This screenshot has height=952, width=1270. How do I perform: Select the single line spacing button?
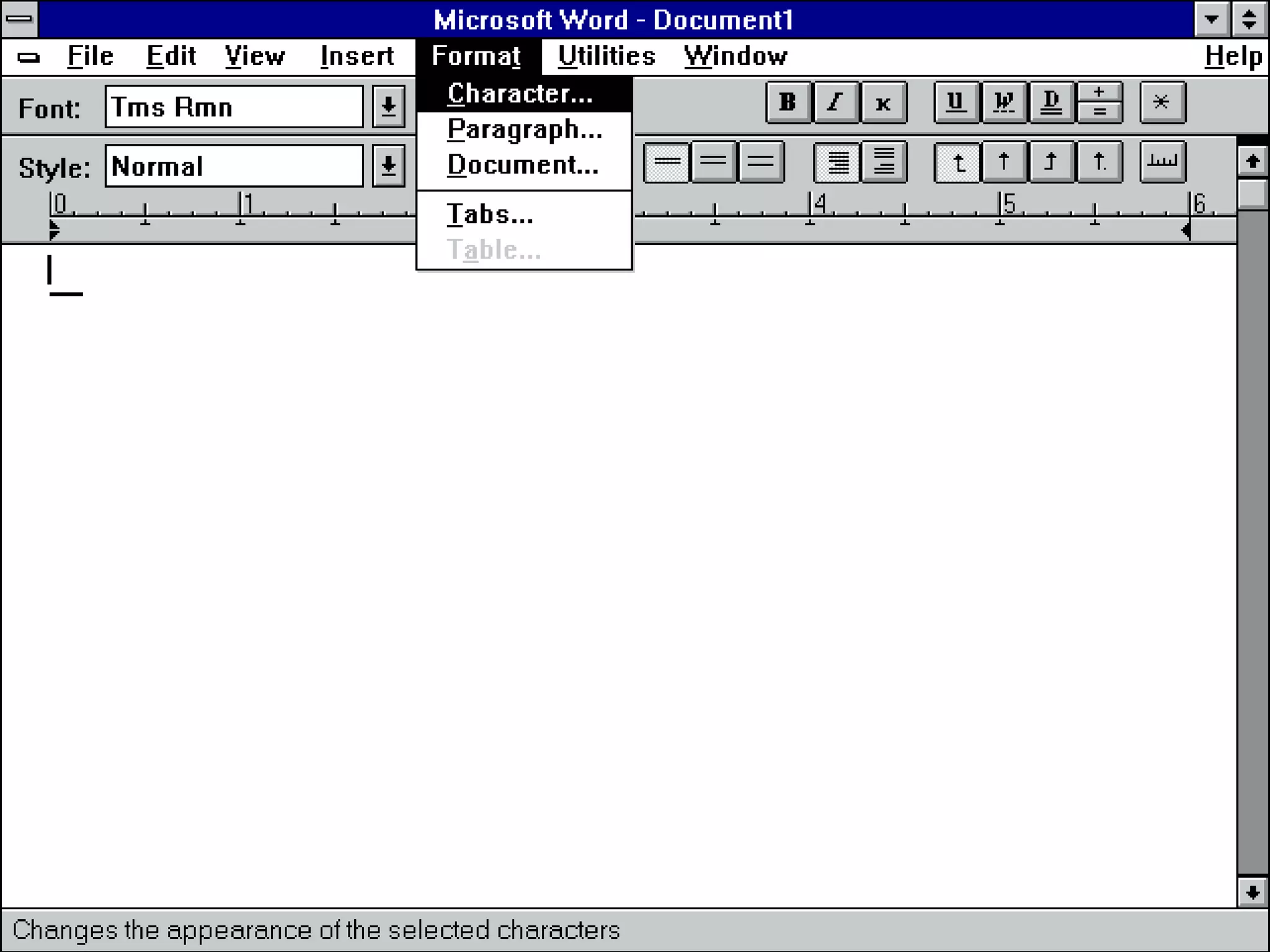(666, 162)
